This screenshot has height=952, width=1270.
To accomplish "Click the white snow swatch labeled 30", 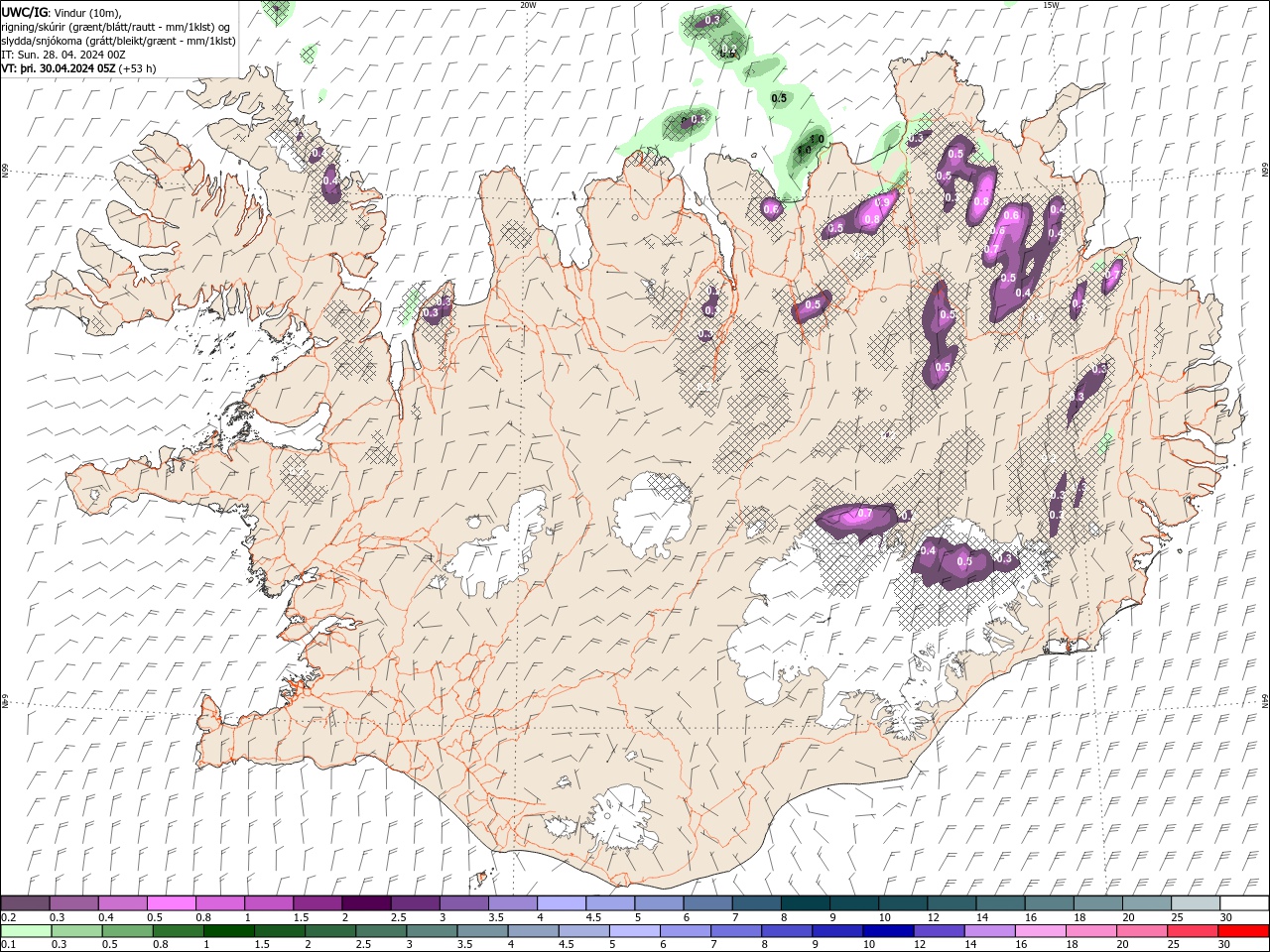I will pyautogui.click(x=1244, y=903).
